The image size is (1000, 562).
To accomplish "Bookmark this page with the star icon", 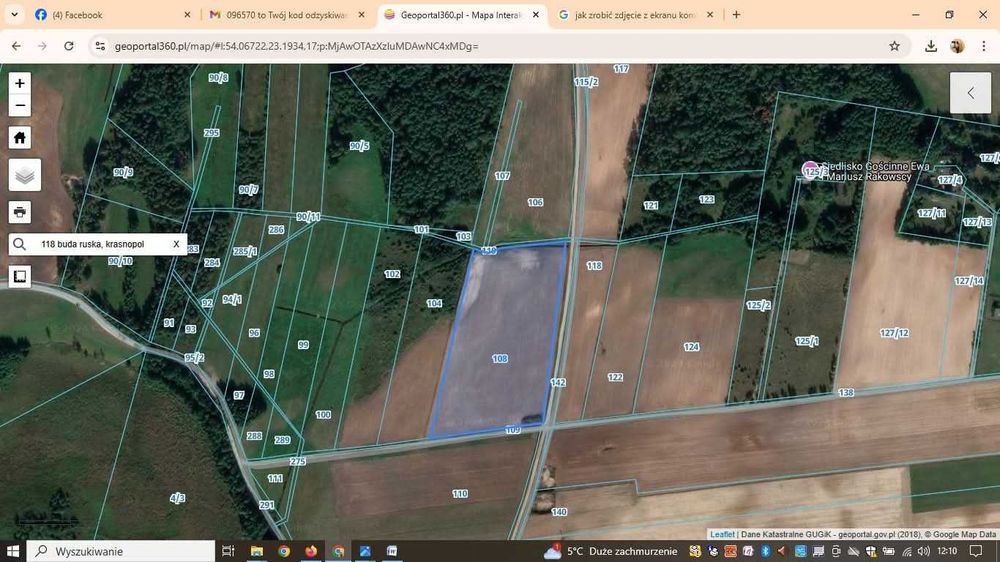I will click(894, 46).
